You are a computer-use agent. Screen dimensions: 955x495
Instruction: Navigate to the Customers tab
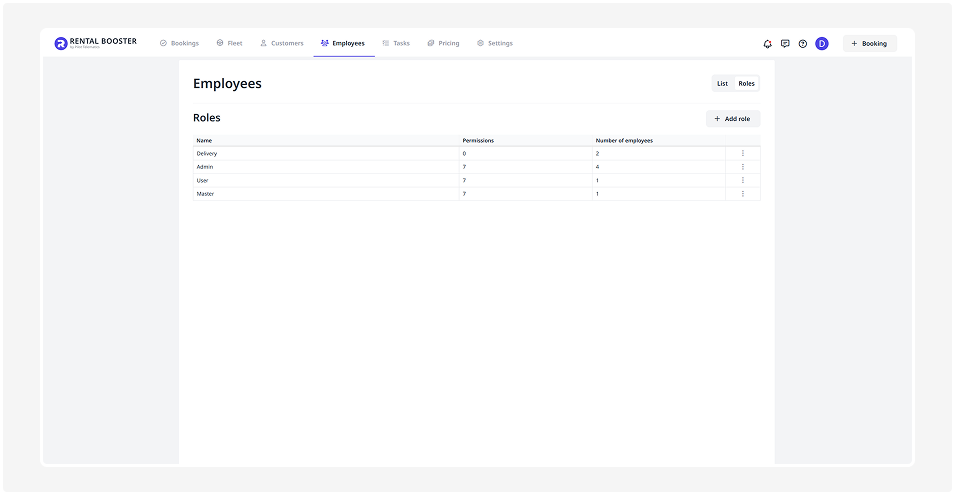point(281,43)
